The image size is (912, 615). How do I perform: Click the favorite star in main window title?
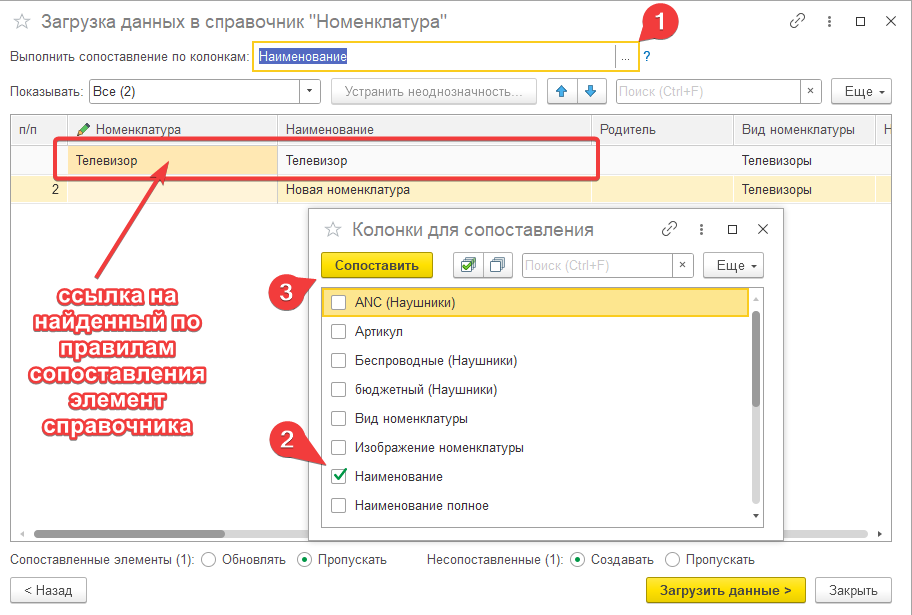point(21,21)
